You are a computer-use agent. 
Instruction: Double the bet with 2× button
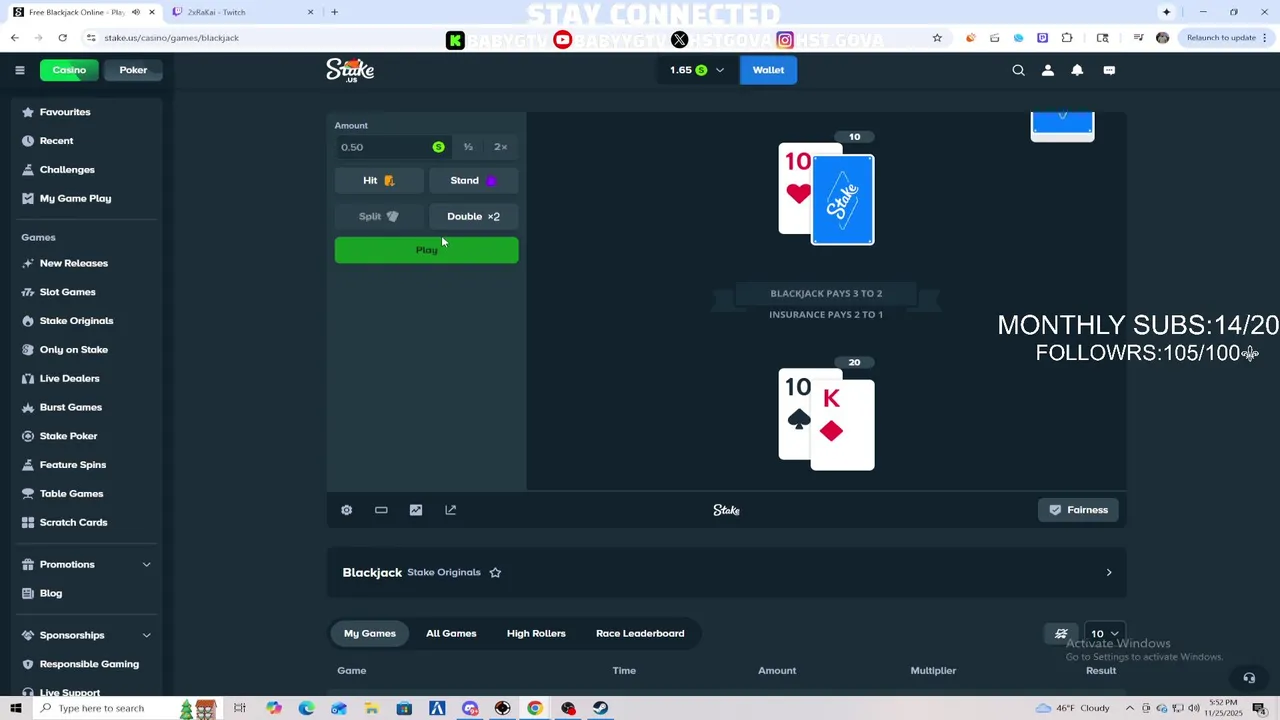pyautogui.click(x=500, y=147)
